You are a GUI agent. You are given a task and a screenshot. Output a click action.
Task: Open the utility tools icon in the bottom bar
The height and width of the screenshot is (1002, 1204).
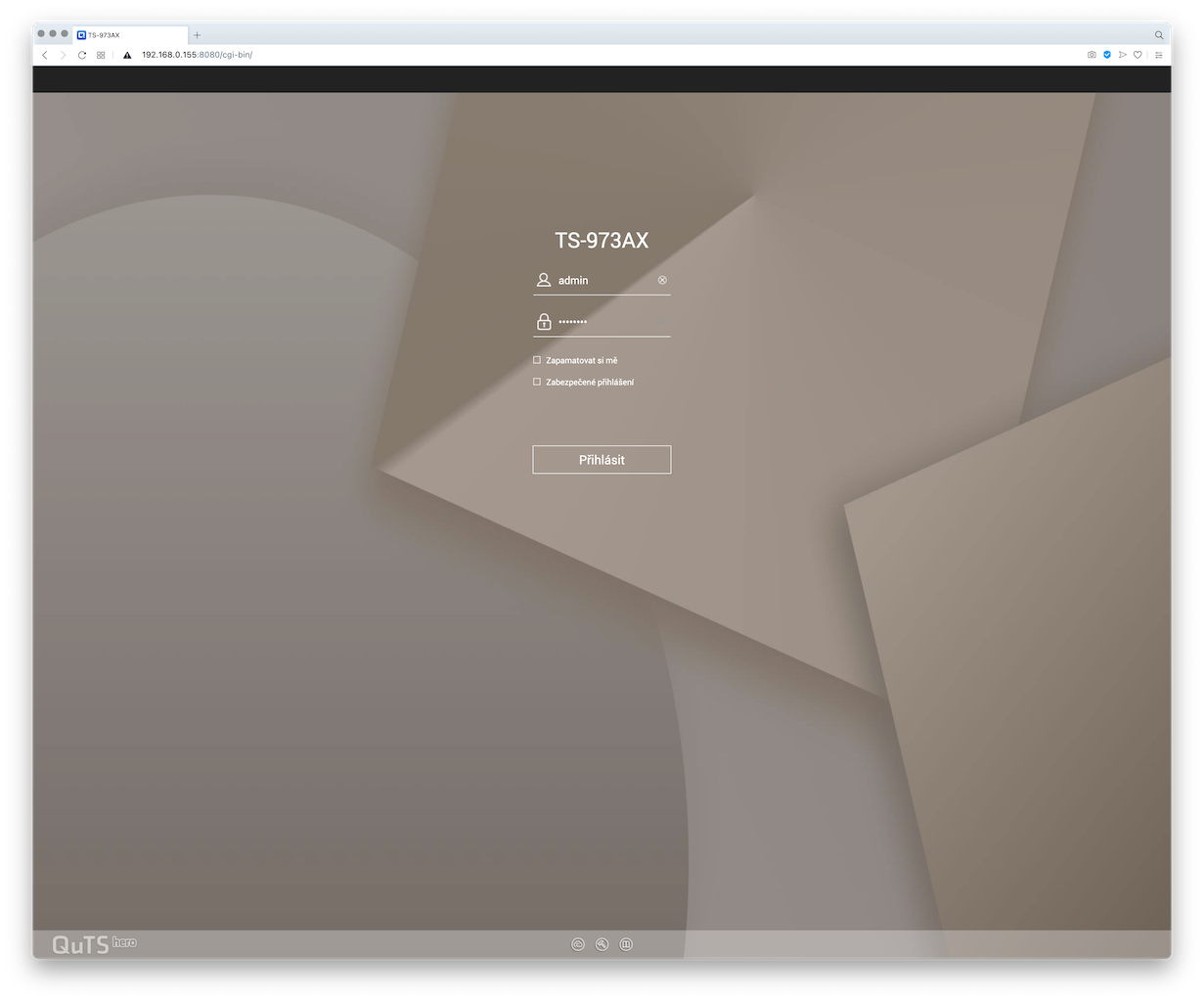pos(602,944)
